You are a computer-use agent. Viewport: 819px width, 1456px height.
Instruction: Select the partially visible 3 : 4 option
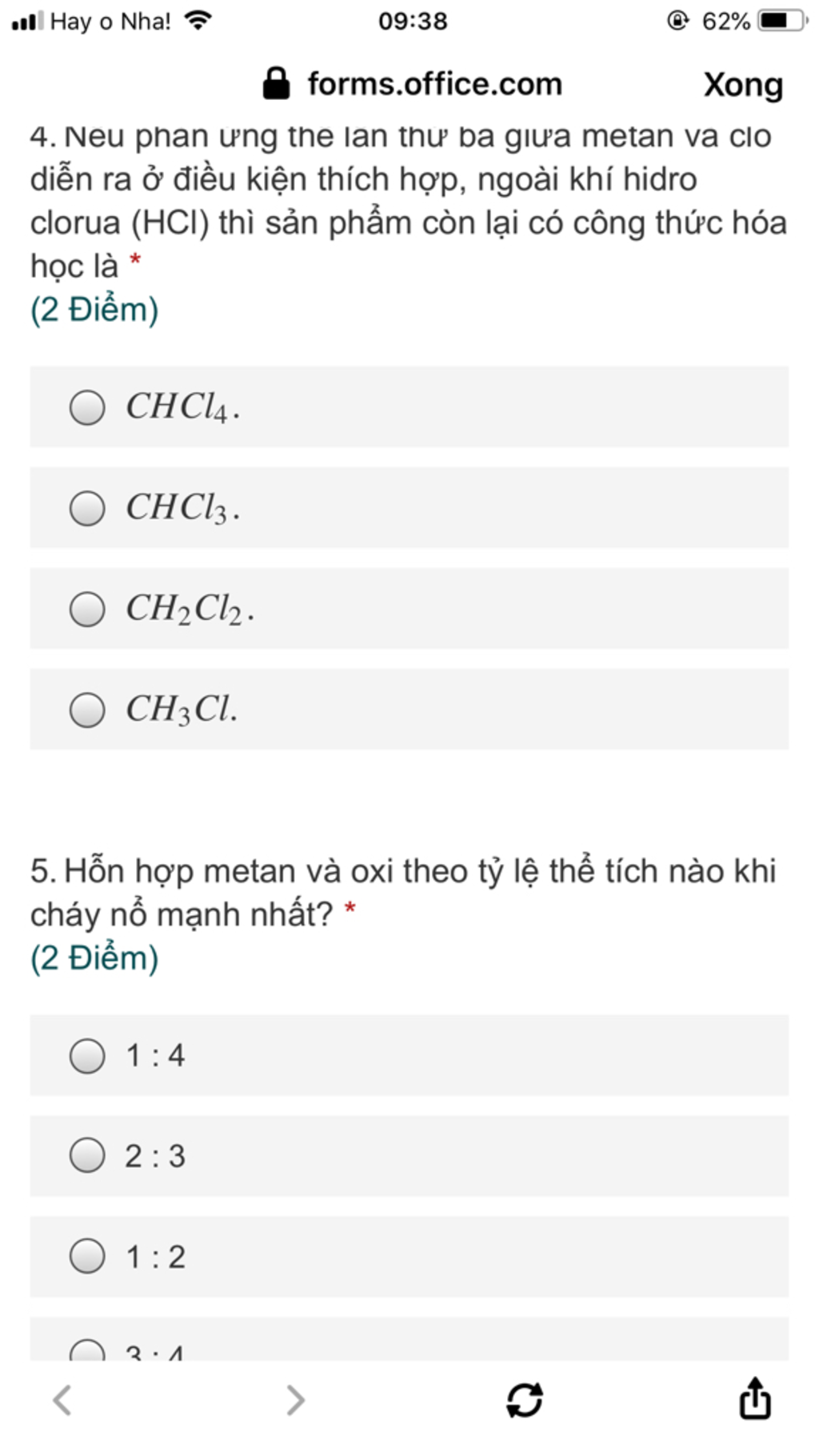(x=409, y=1339)
